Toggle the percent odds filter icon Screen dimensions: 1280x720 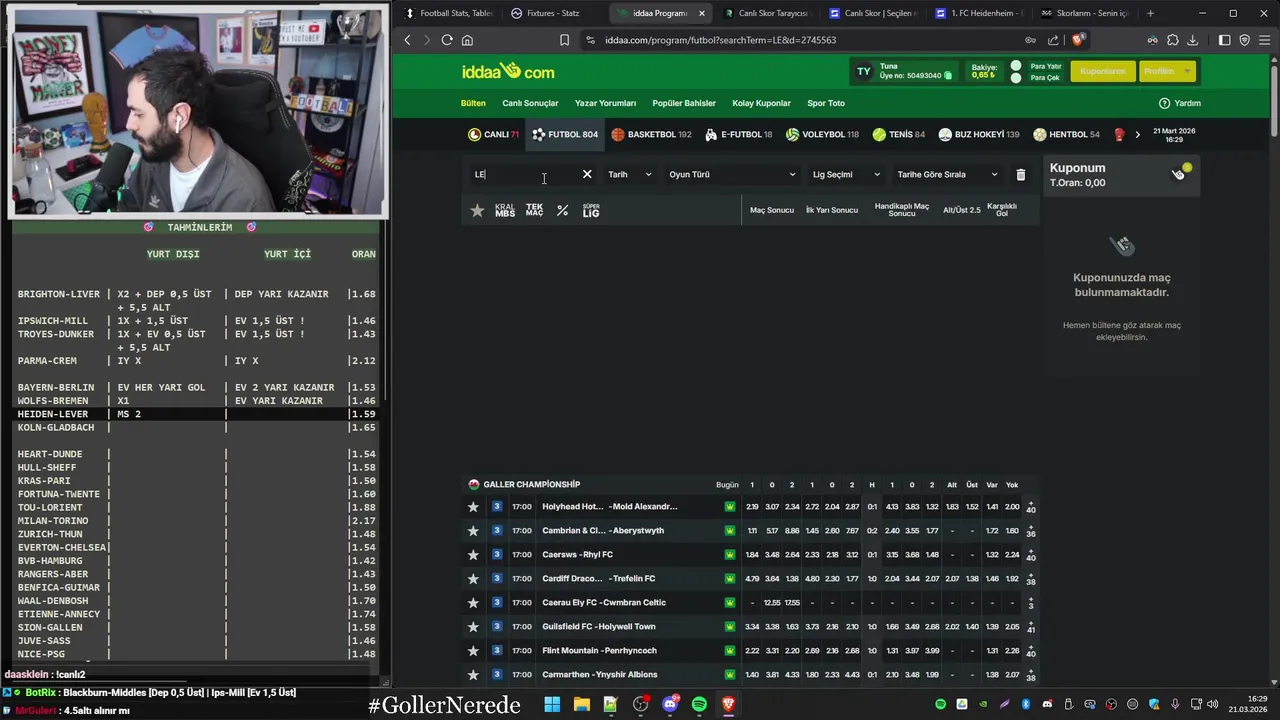click(562, 210)
